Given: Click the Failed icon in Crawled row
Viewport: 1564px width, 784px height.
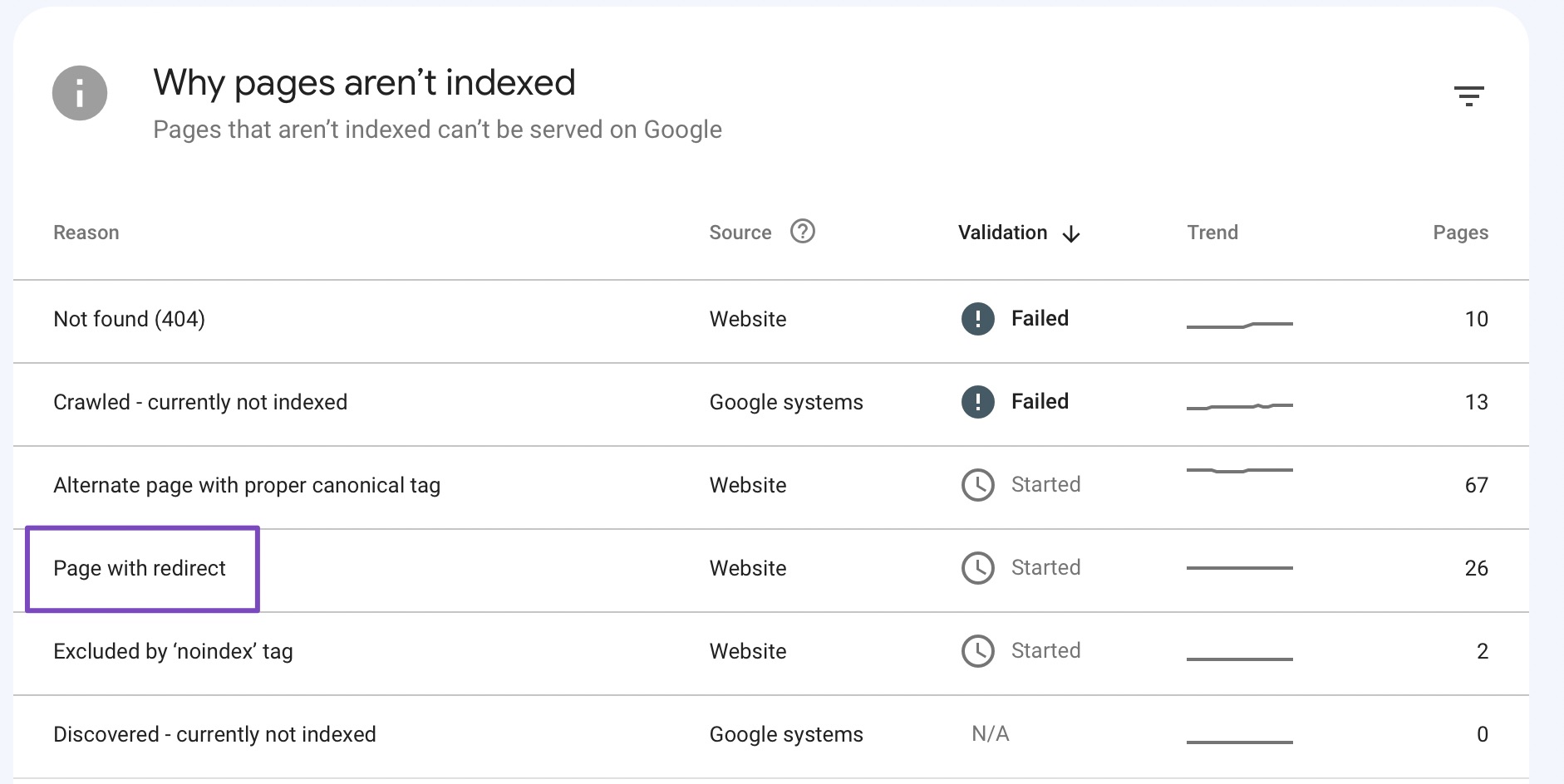Looking at the screenshot, I should pos(978,402).
